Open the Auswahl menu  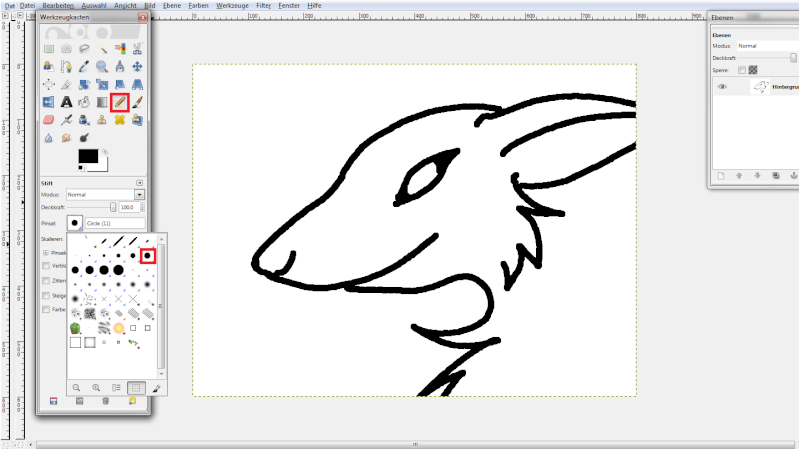[94, 6]
